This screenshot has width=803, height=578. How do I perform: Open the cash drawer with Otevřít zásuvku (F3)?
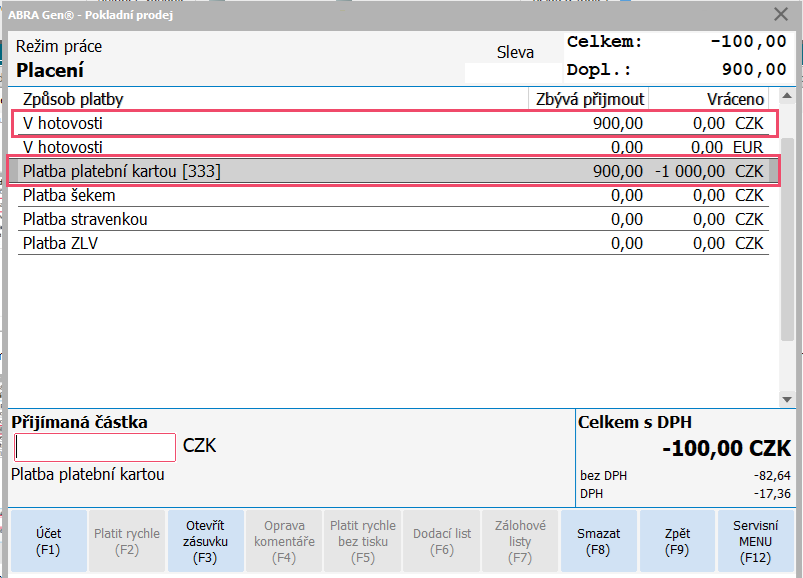[x=205, y=541]
